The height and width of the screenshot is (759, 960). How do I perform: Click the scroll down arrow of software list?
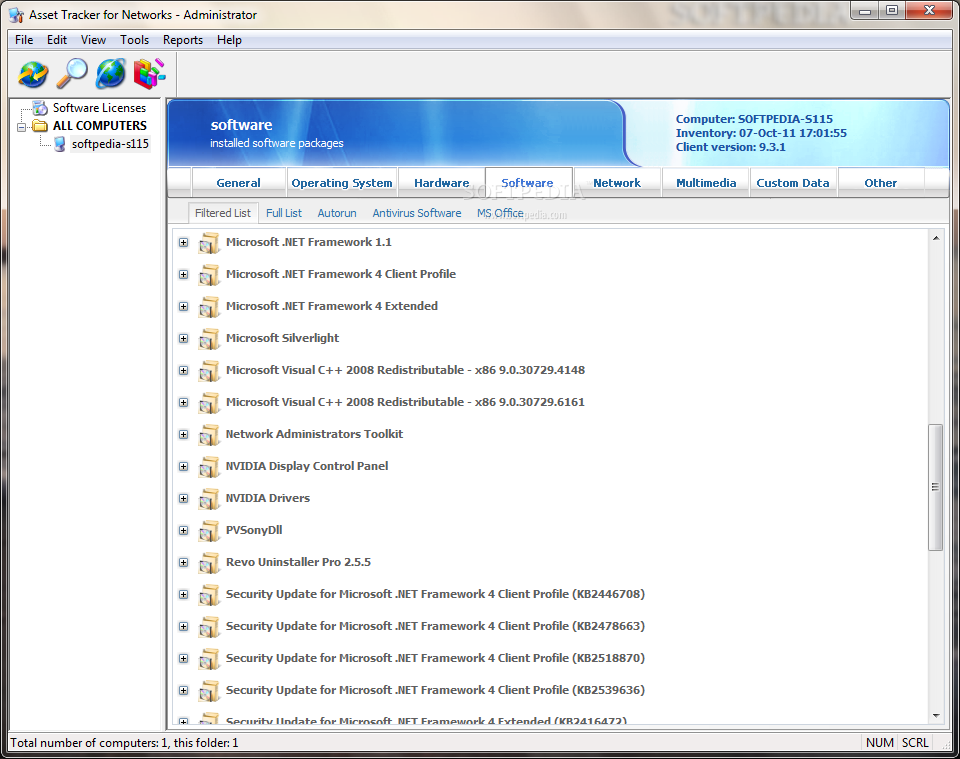[936, 715]
